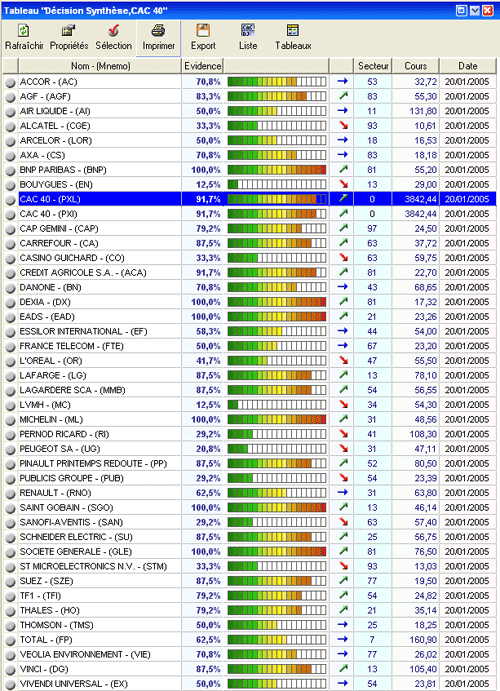The height and width of the screenshot is (691, 500).
Task: Sort by the Evidence column header
Action: click(203, 66)
